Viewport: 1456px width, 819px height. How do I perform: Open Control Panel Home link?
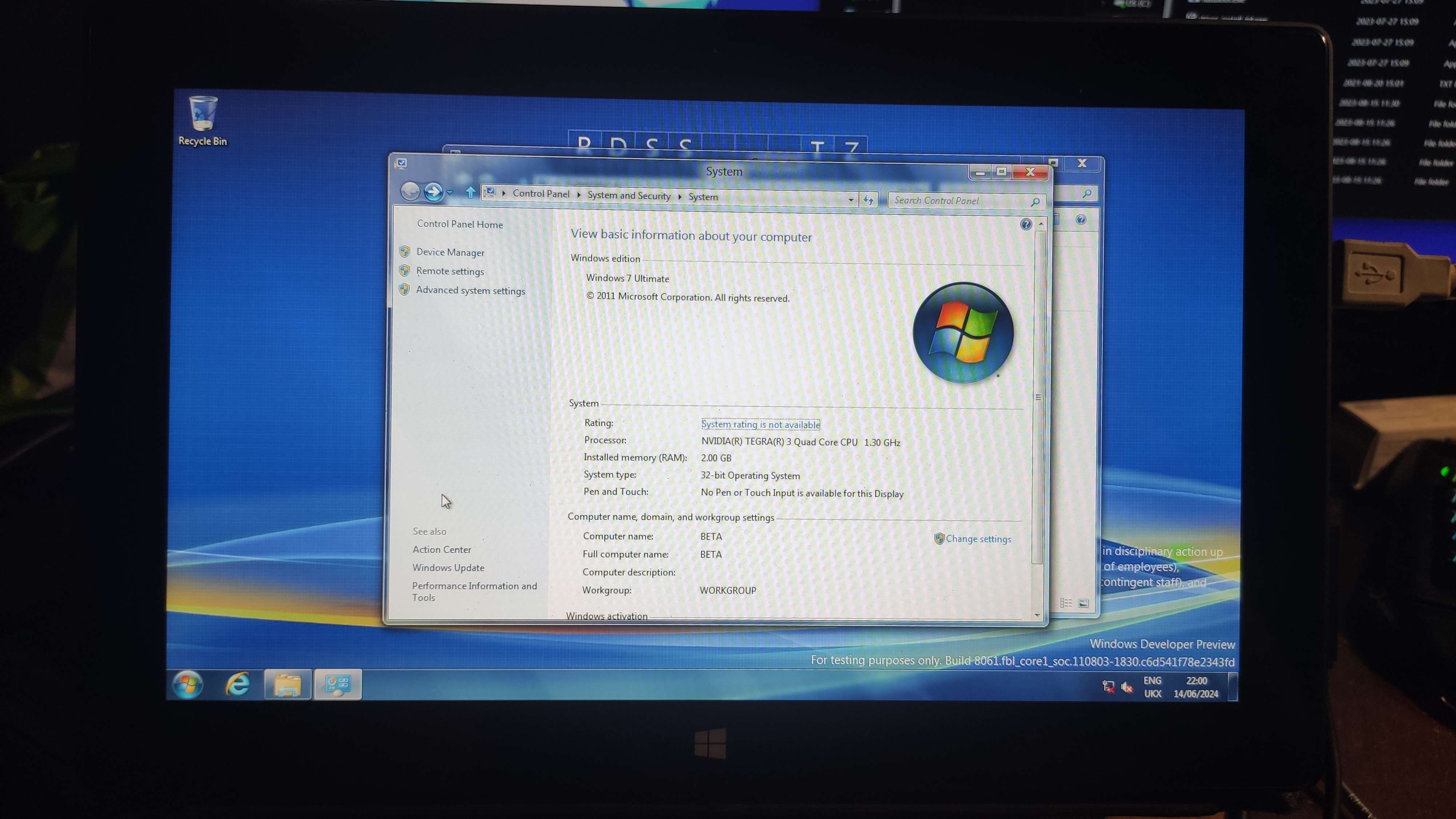click(x=459, y=224)
